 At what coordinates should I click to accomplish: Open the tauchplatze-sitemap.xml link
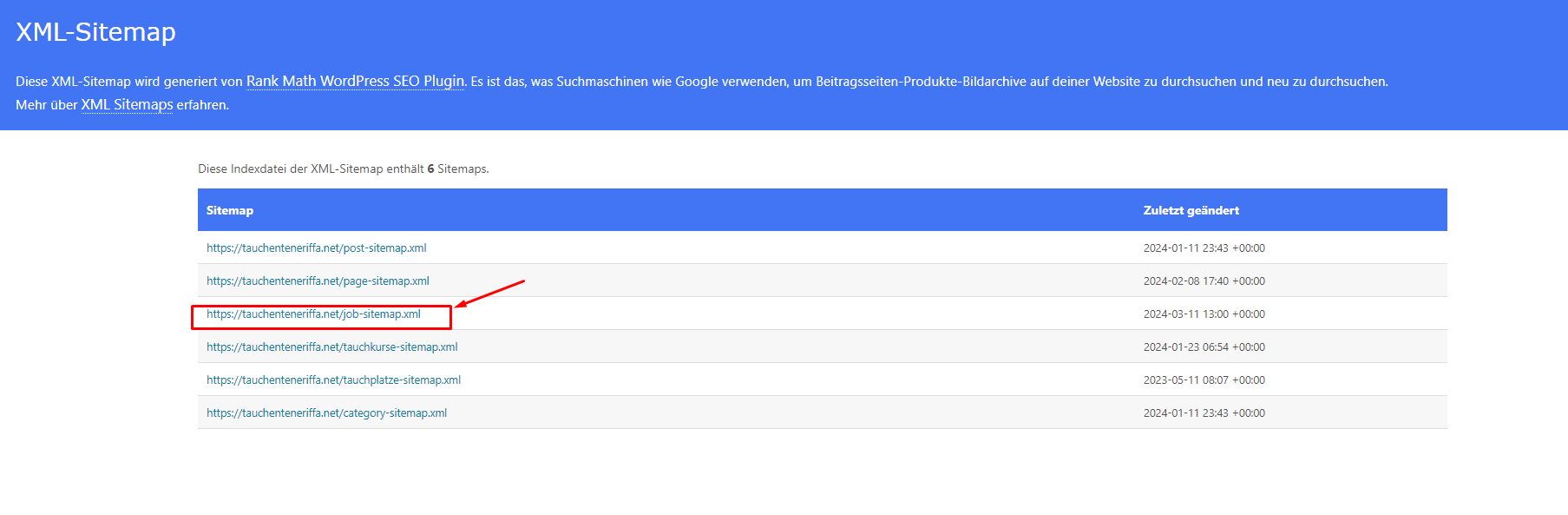coord(333,380)
